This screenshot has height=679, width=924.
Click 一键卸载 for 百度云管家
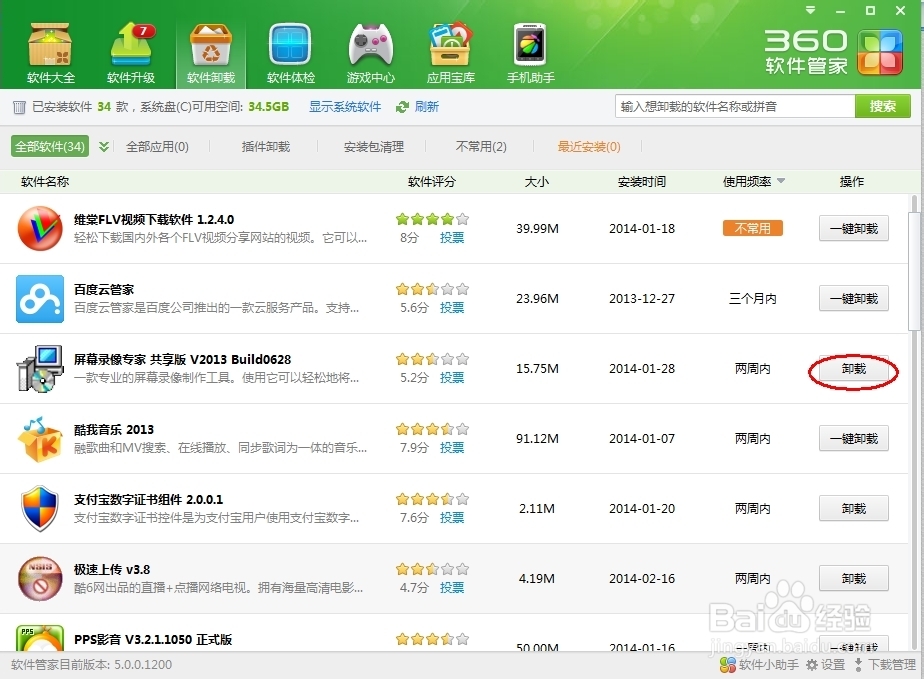pos(854,298)
